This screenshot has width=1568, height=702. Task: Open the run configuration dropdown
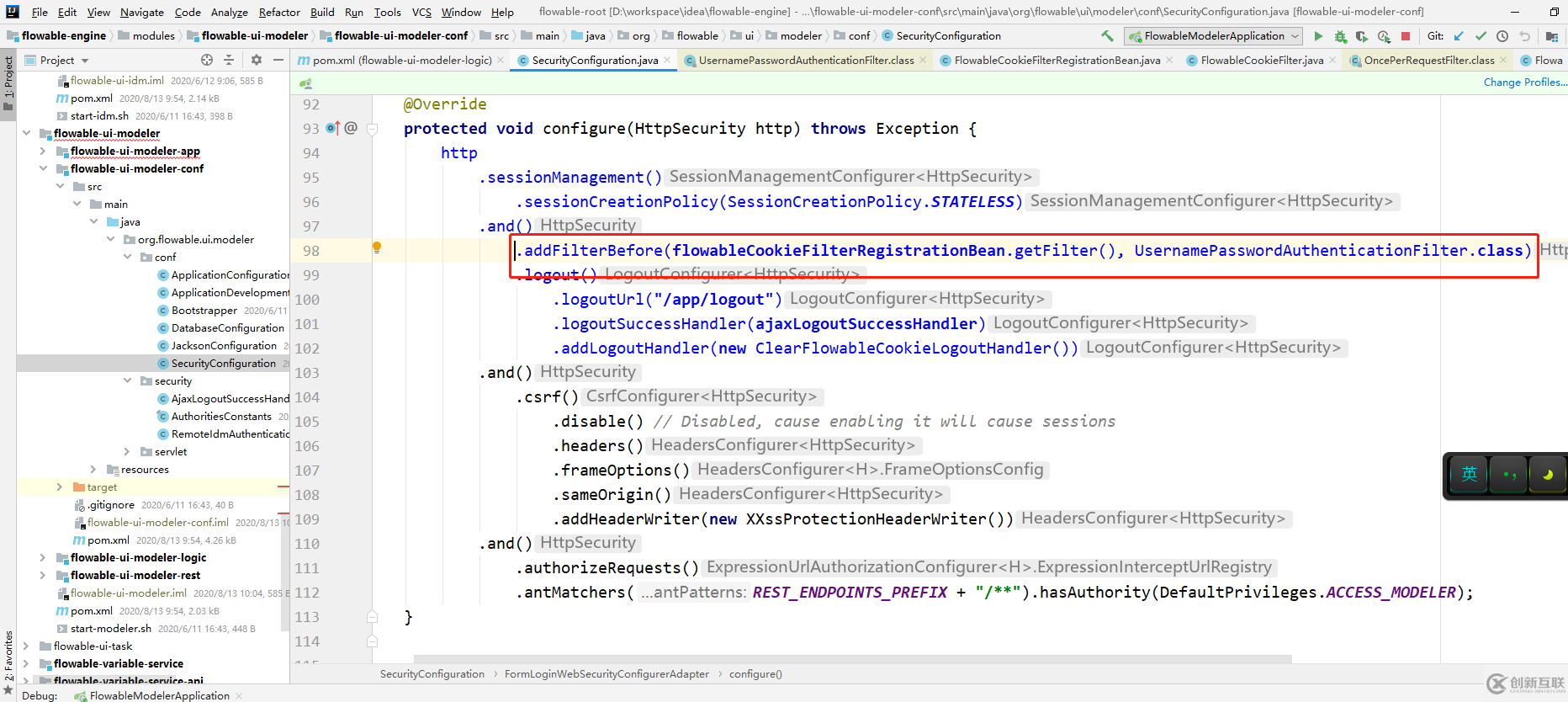(x=1215, y=36)
